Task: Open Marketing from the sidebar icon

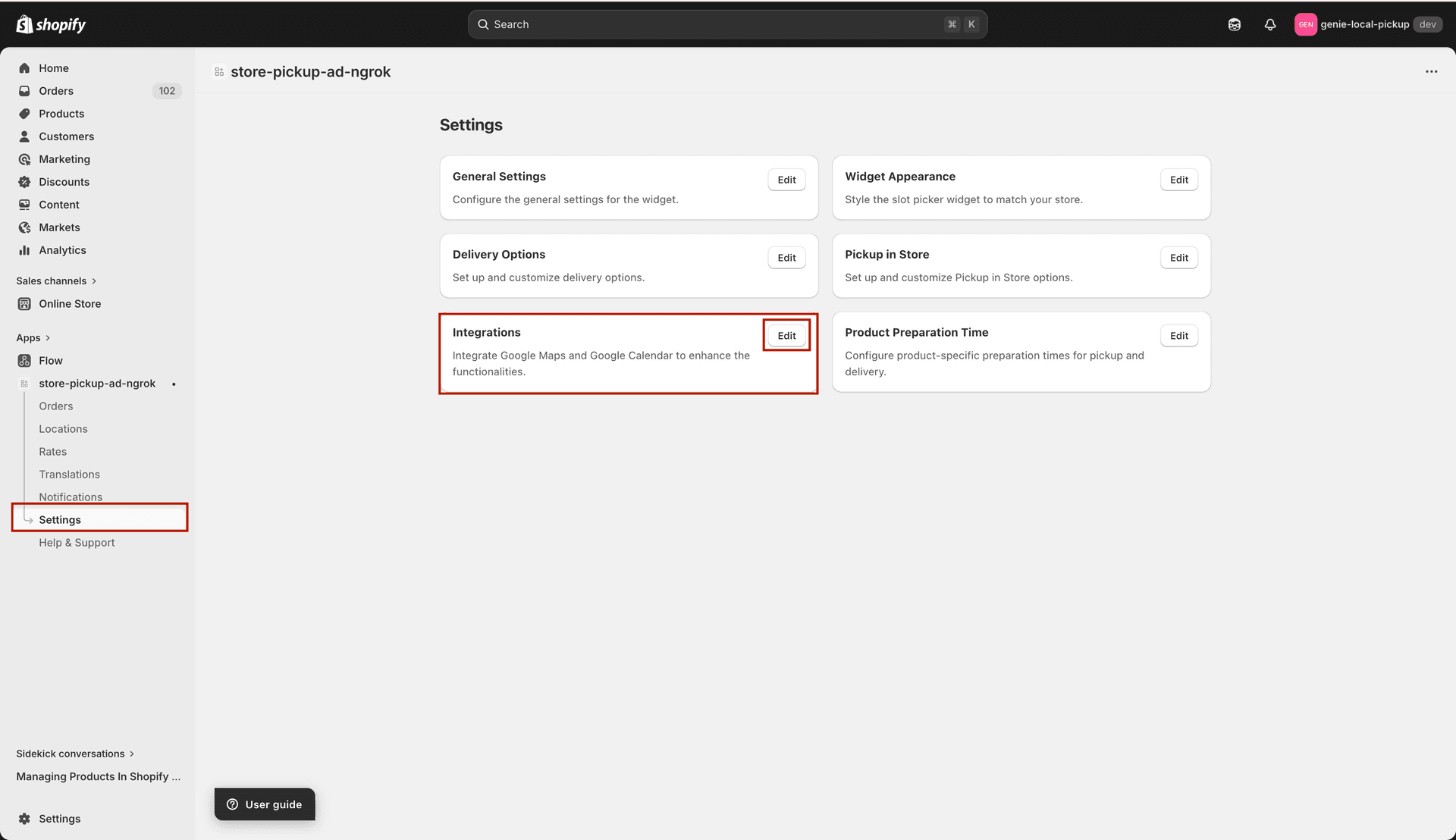Action: point(25,158)
